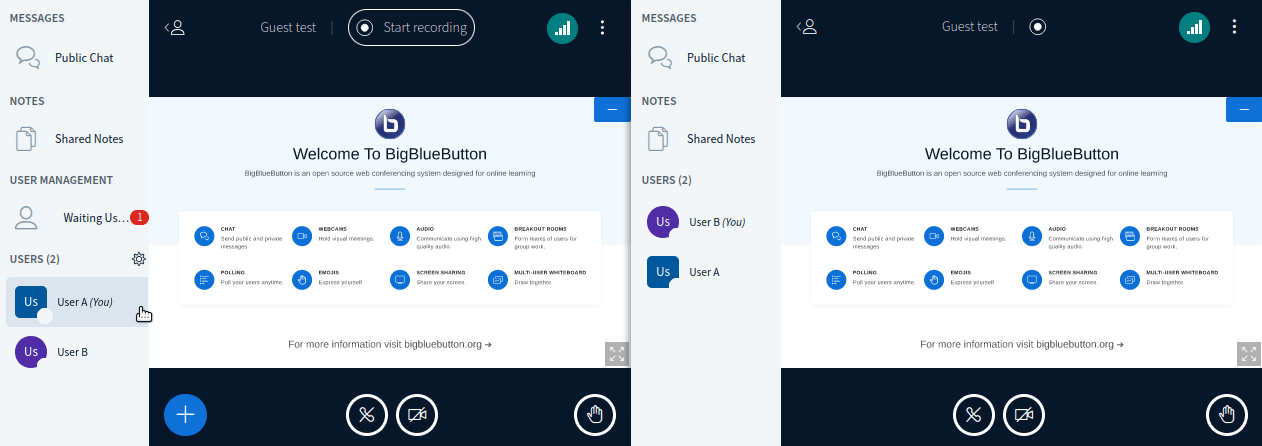Screen dimensions: 1262x446
Task: Click Polling feature icon in User A slide
Action: click(203, 279)
